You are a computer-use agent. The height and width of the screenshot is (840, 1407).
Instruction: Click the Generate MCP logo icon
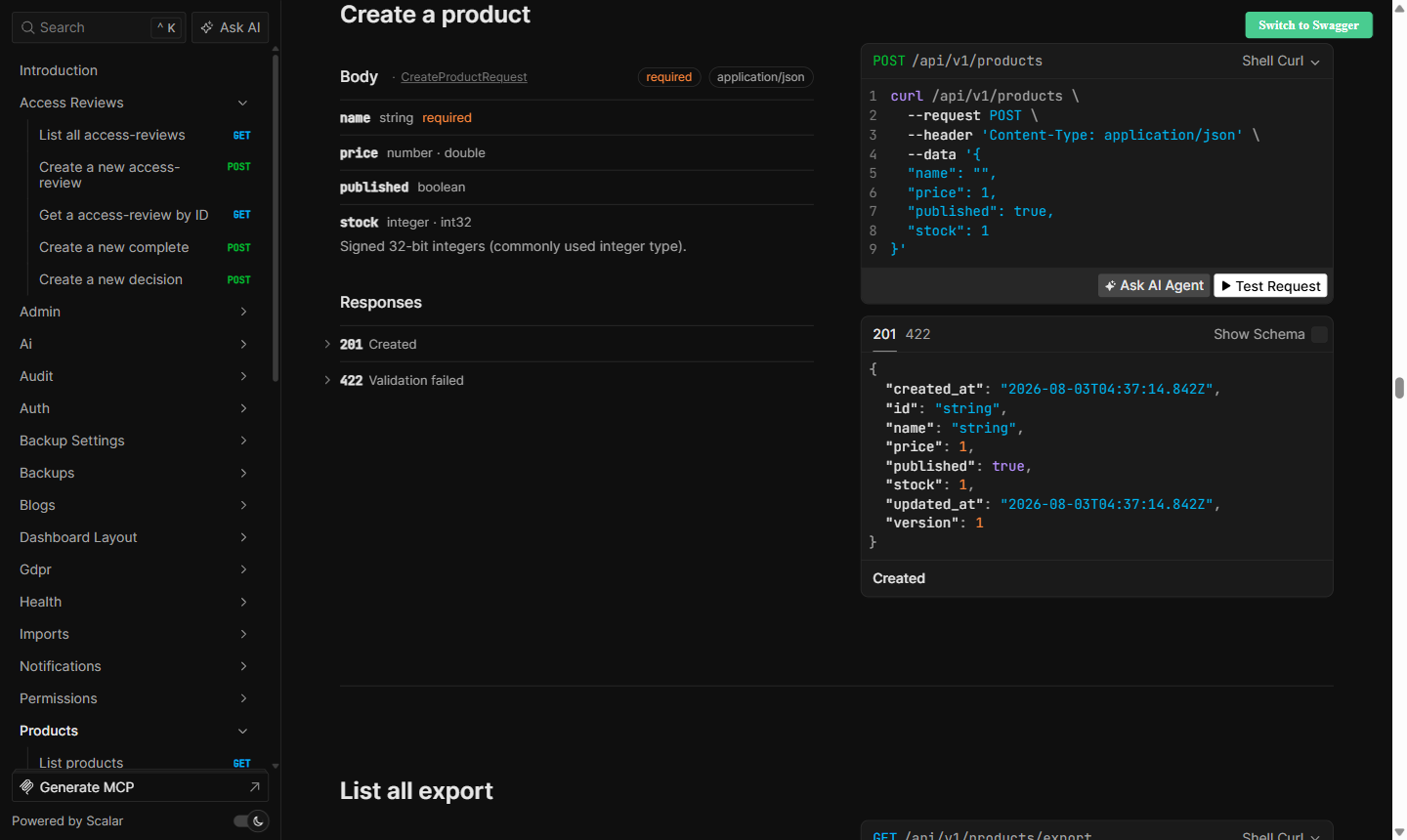[x=26, y=786]
